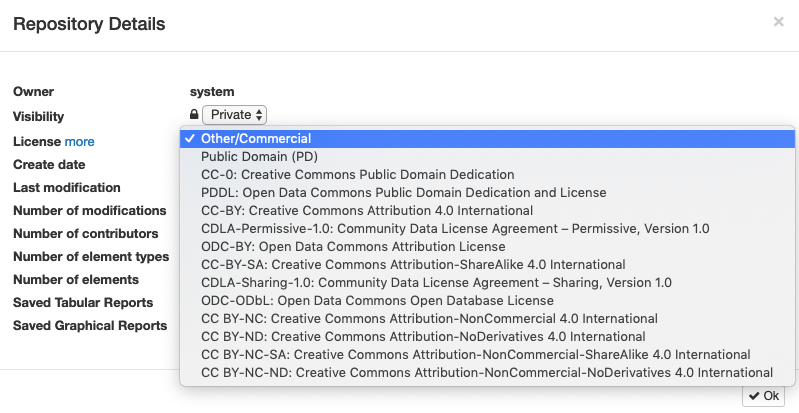The image size is (799, 413).
Task: Pick CC BY-NC-SA NonCommercial-ShareAlike license
Action: point(487,354)
